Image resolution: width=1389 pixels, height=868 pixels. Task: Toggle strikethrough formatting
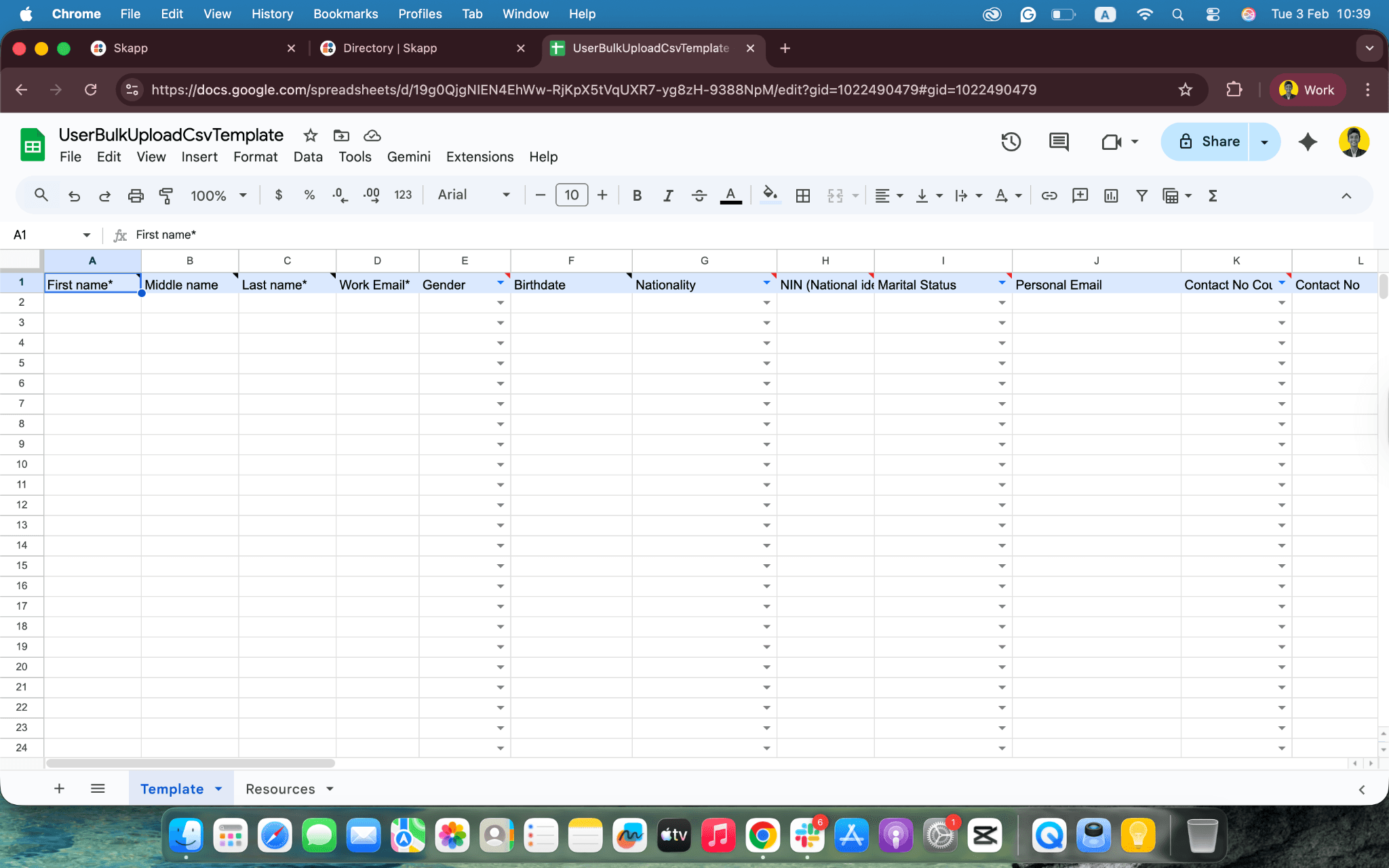(699, 195)
